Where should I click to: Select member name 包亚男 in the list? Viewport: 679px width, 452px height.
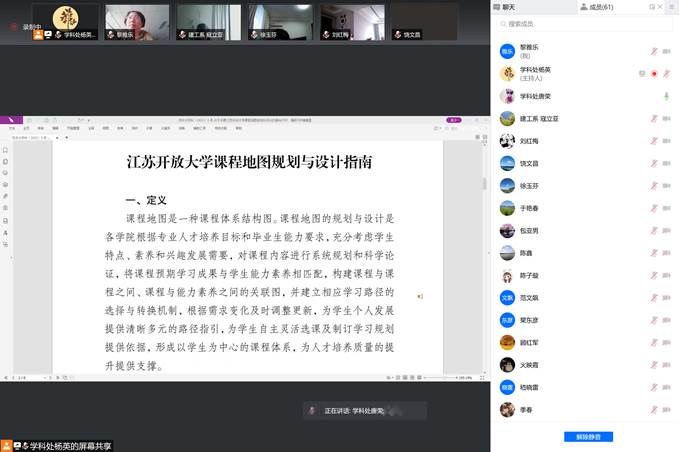coord(529,231)
